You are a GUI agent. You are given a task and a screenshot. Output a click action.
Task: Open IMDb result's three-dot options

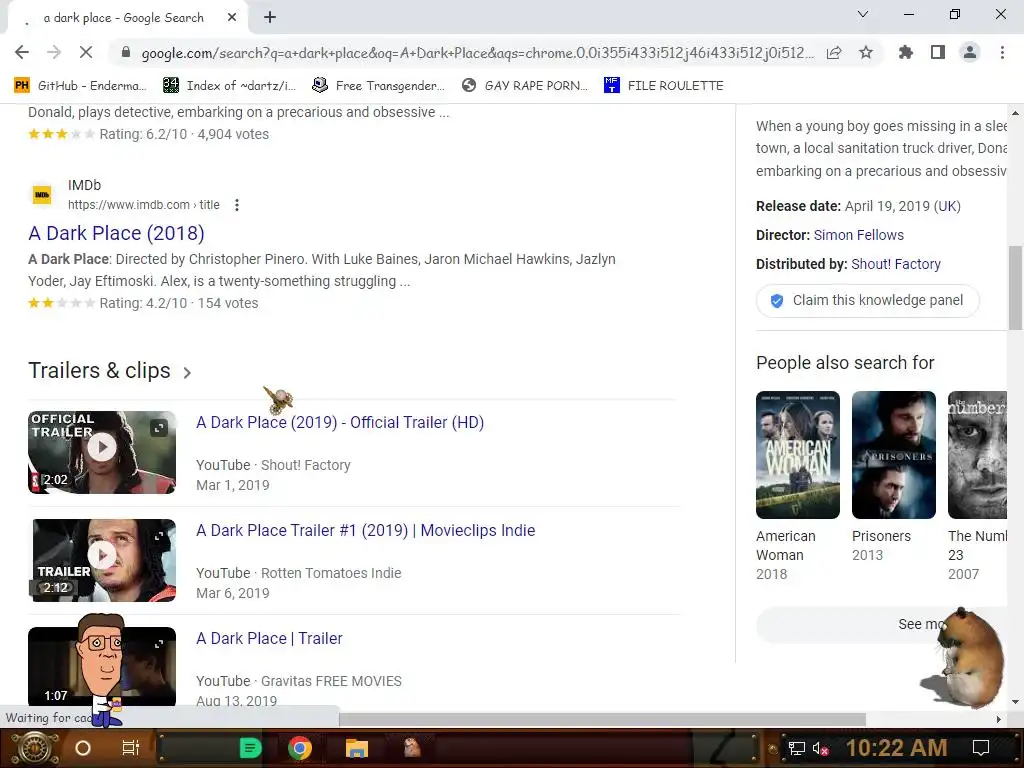coord(237,205)
